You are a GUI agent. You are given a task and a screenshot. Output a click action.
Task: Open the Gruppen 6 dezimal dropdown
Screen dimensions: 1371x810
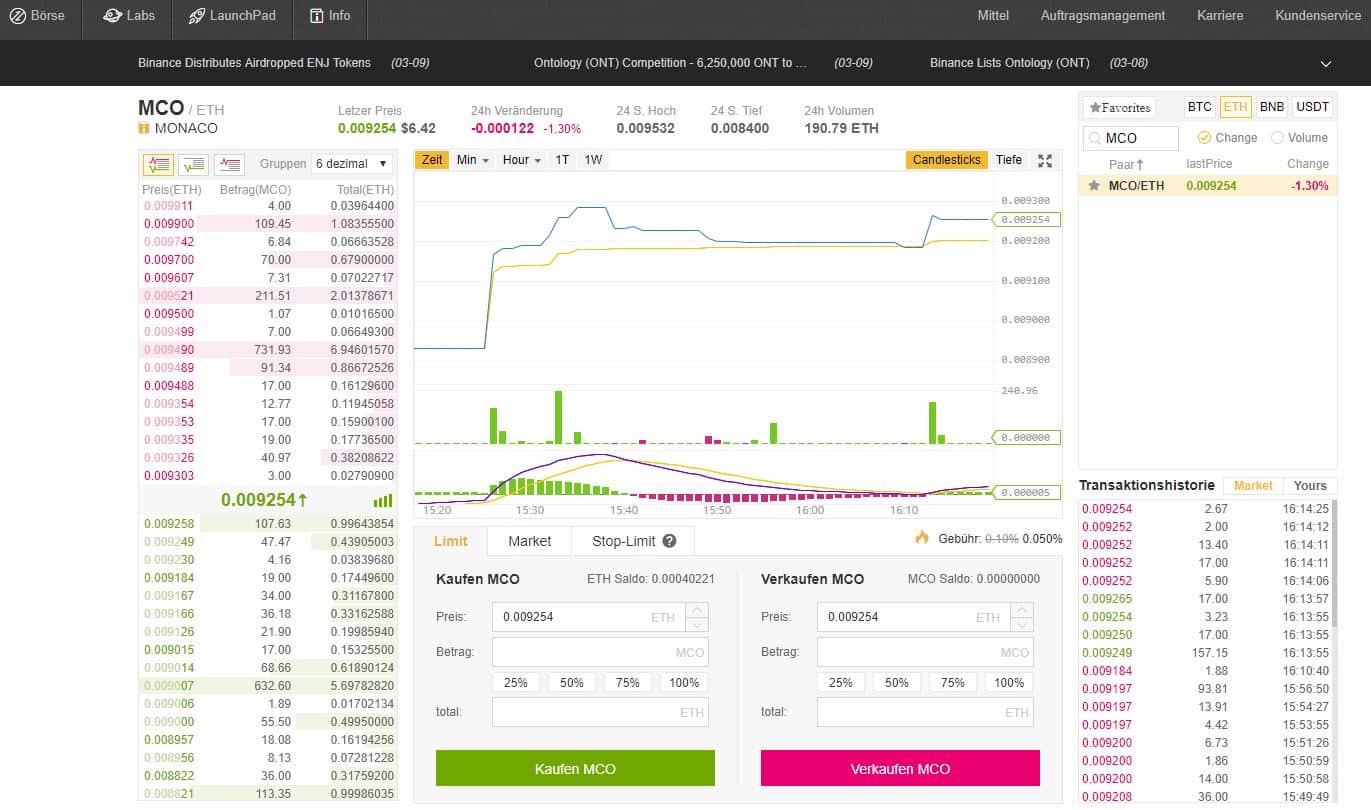[351, 164]
